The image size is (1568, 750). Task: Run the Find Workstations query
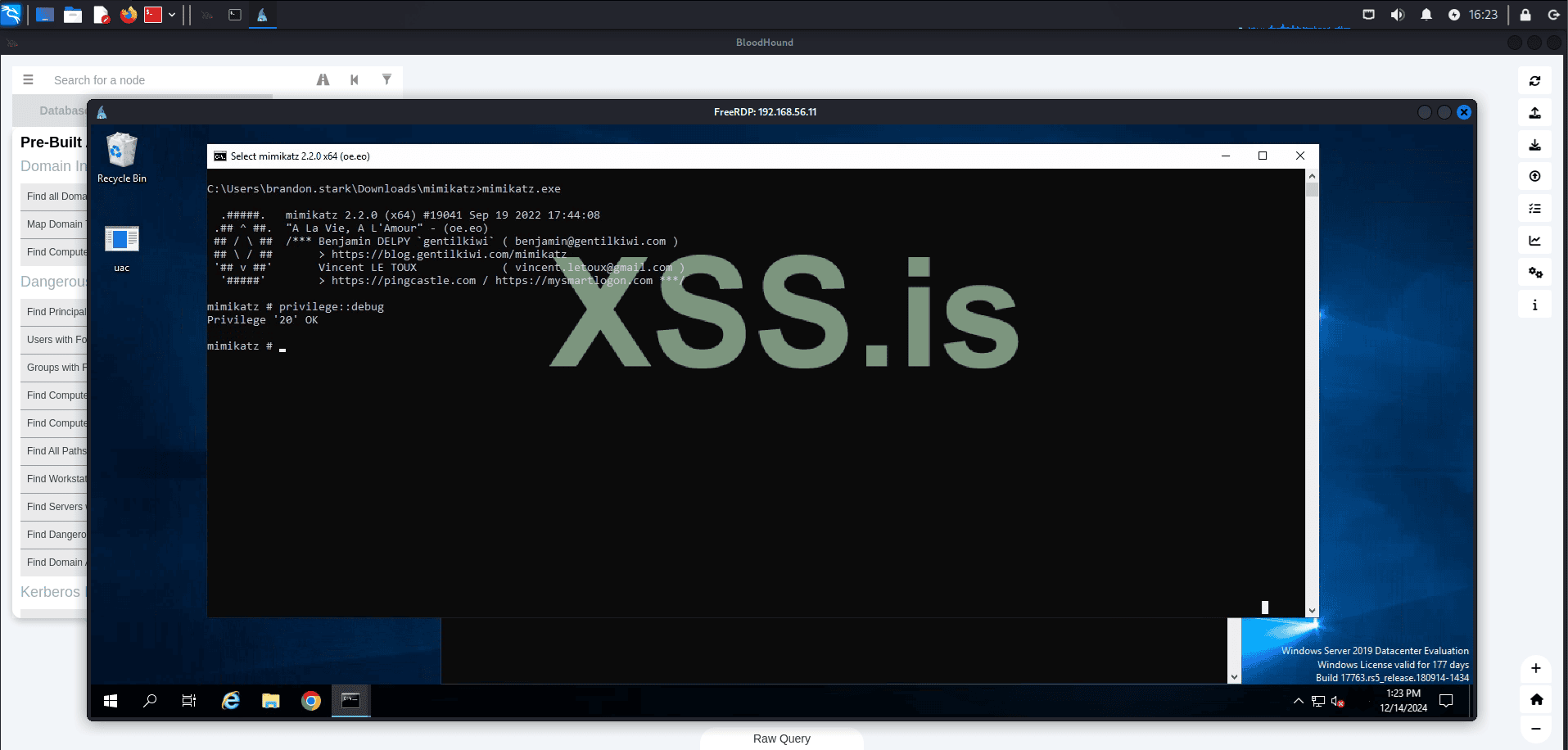click(54, 479)
